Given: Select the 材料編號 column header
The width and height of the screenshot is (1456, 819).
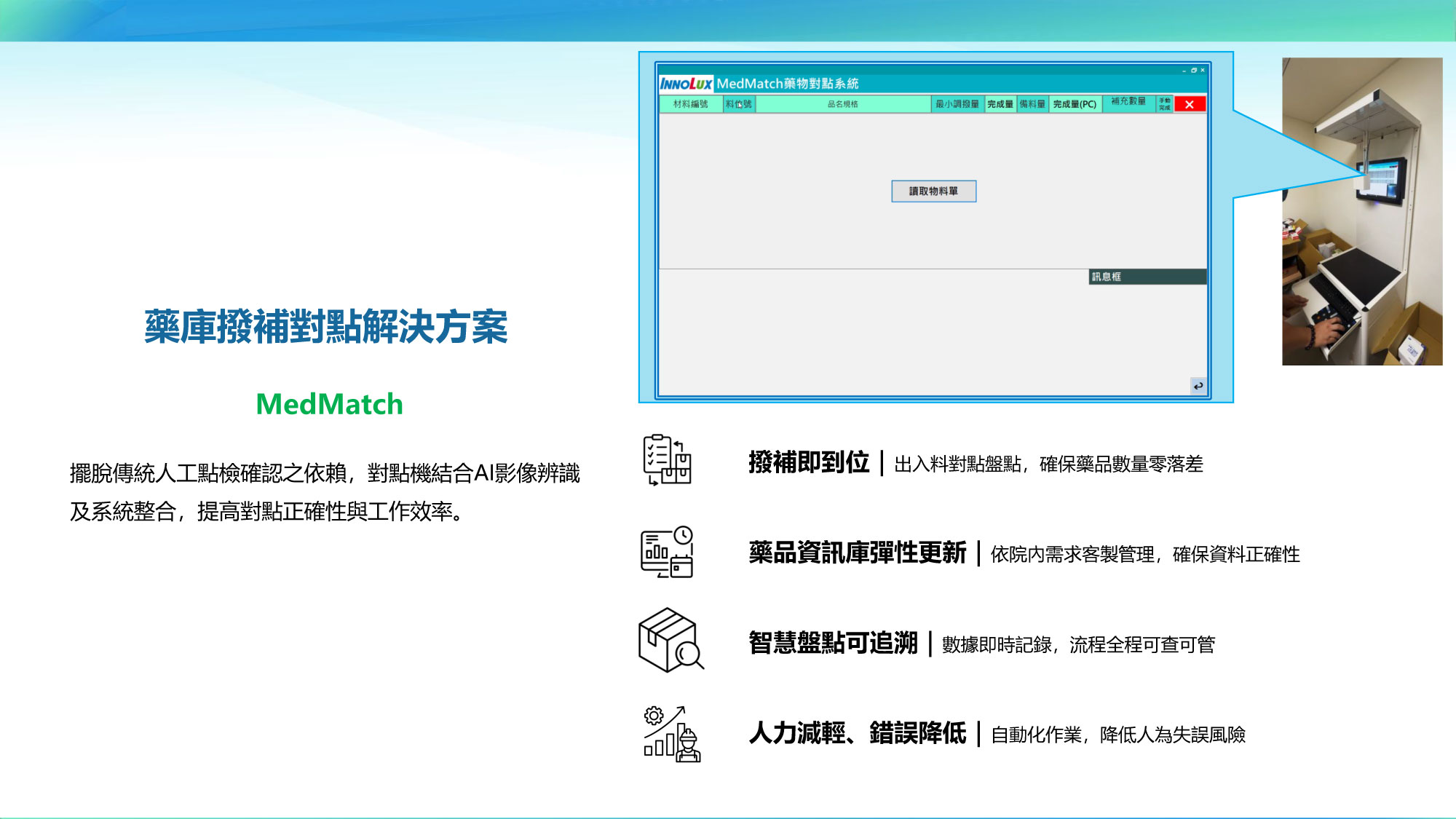Looking at the screenshot, I should [x=691, y=104].
